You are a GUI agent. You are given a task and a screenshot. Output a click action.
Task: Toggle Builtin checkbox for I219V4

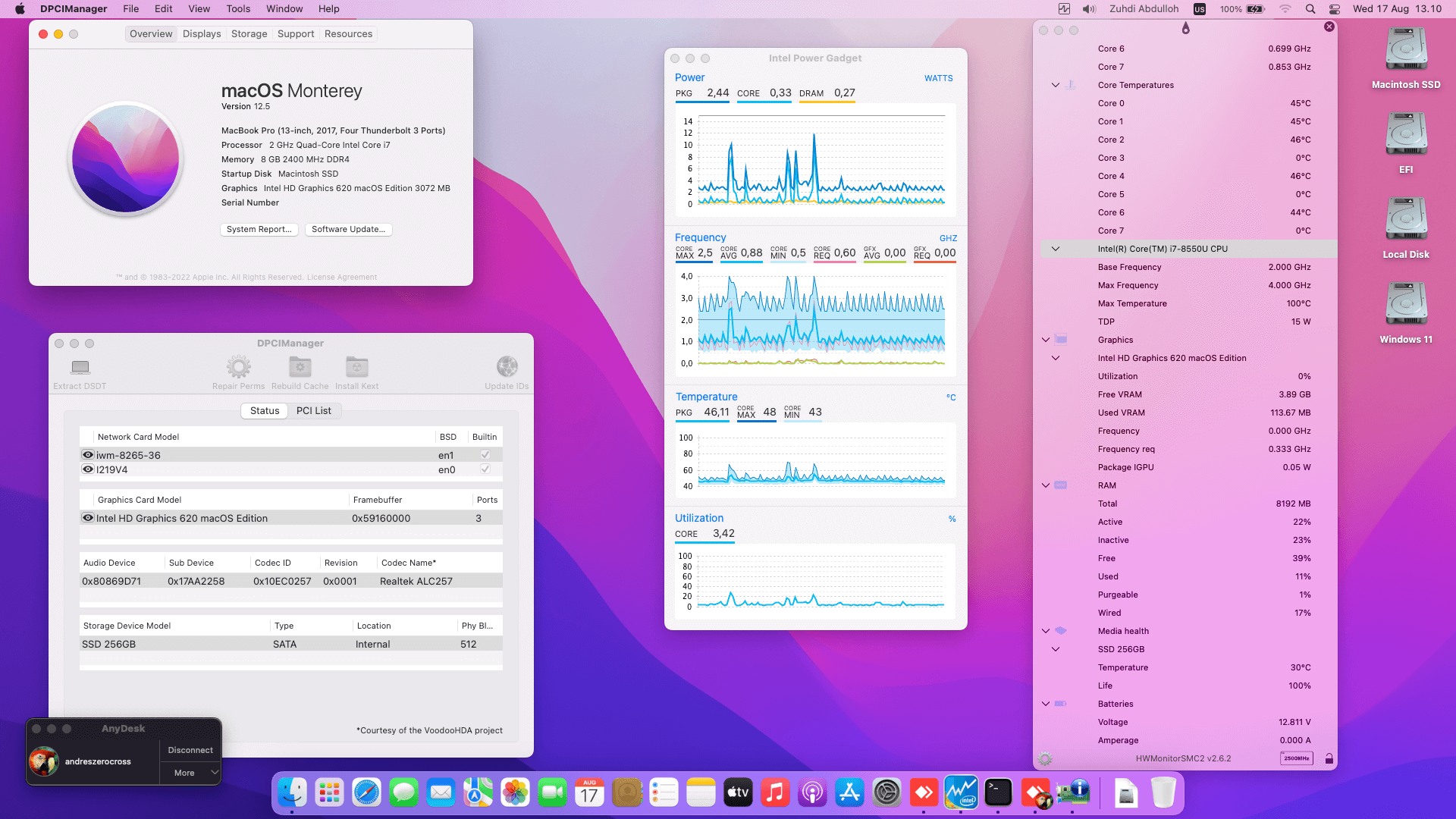(485, 469)
